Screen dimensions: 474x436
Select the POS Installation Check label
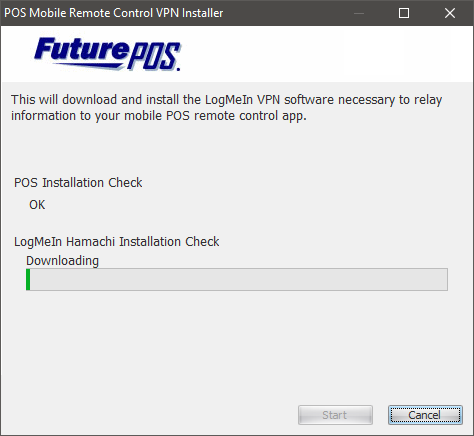(x=78, y=183)
